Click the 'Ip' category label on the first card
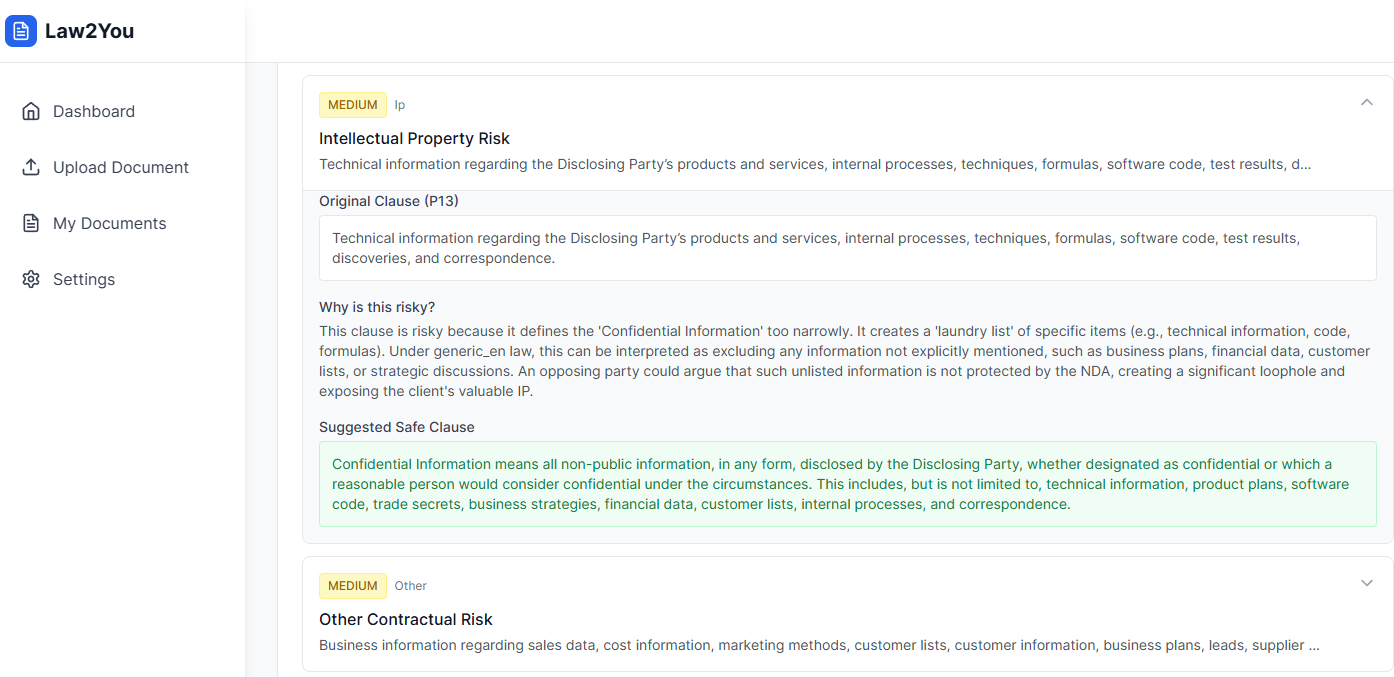The width and height of the screenshot is (1394, 677). [400, 105]
